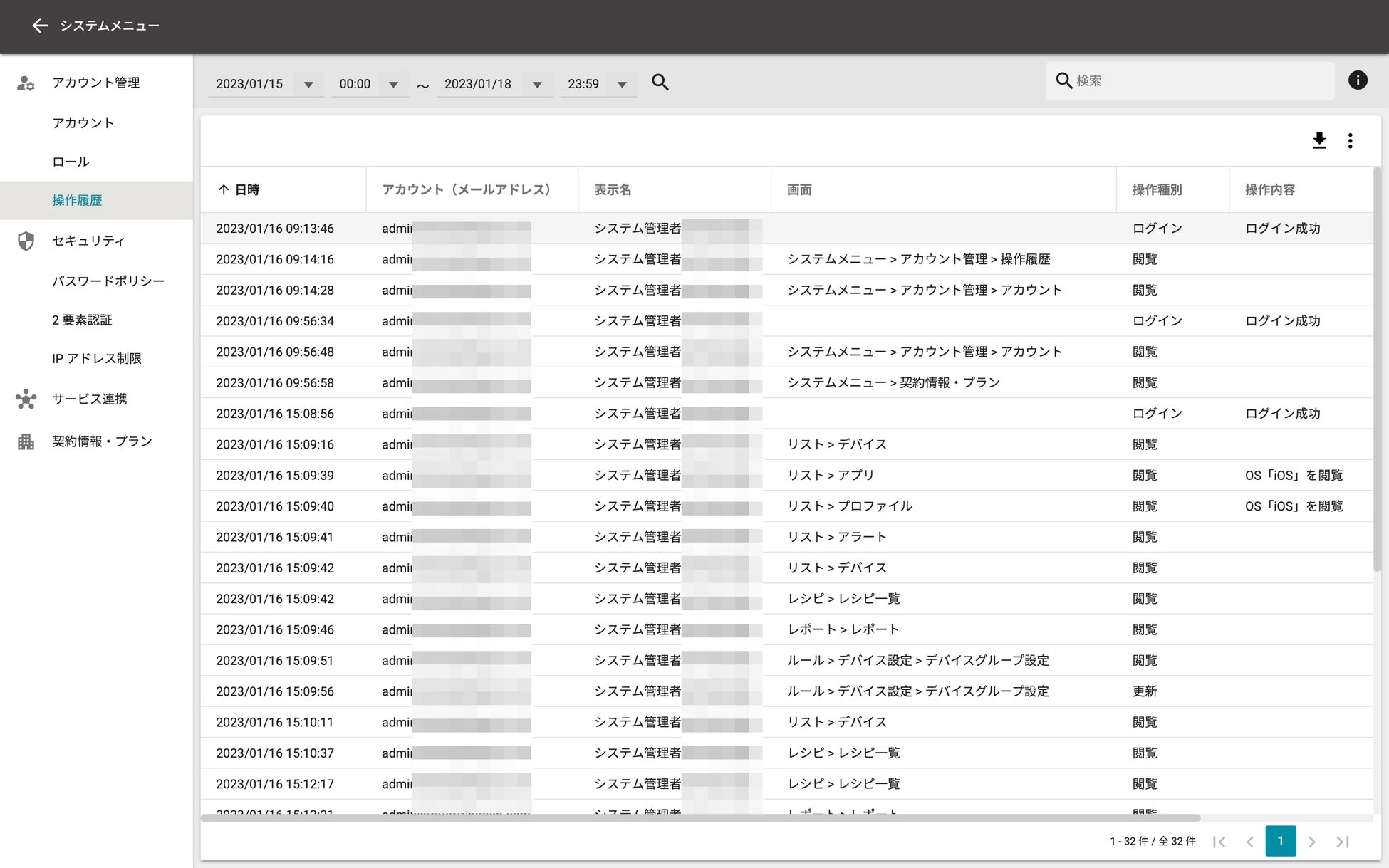Open the three-dot more options menu
The height and width of the screenshot is (868, 1389).
(x=1350, y=140)
